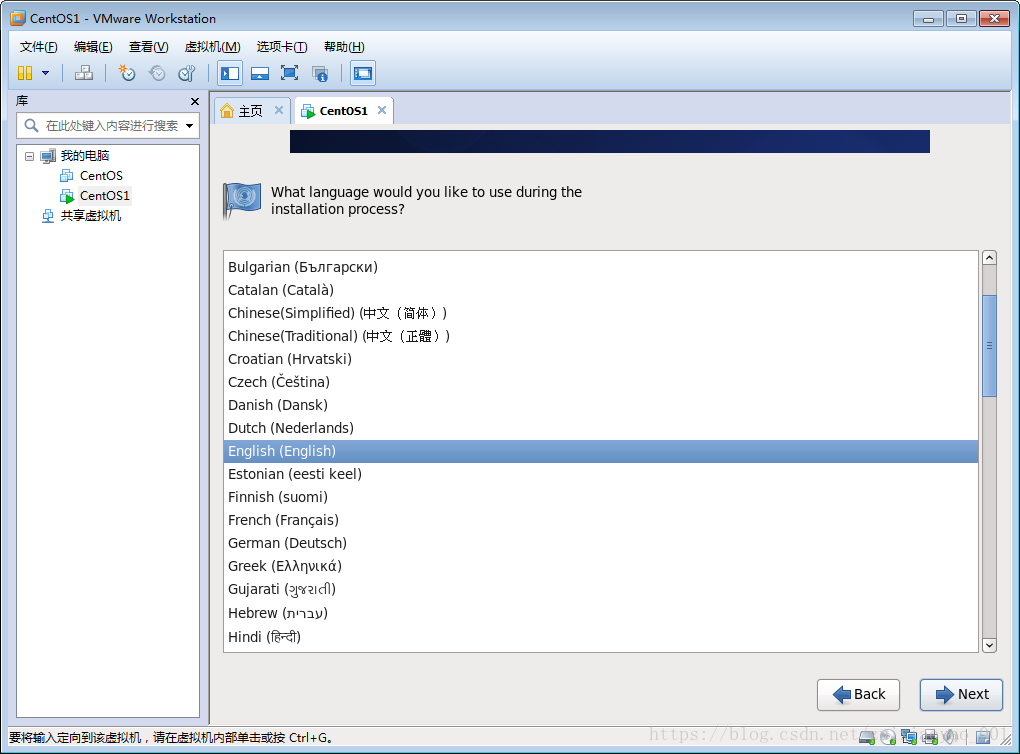Select the CentOS1 virtual machine in tree

tap(105, 196)
